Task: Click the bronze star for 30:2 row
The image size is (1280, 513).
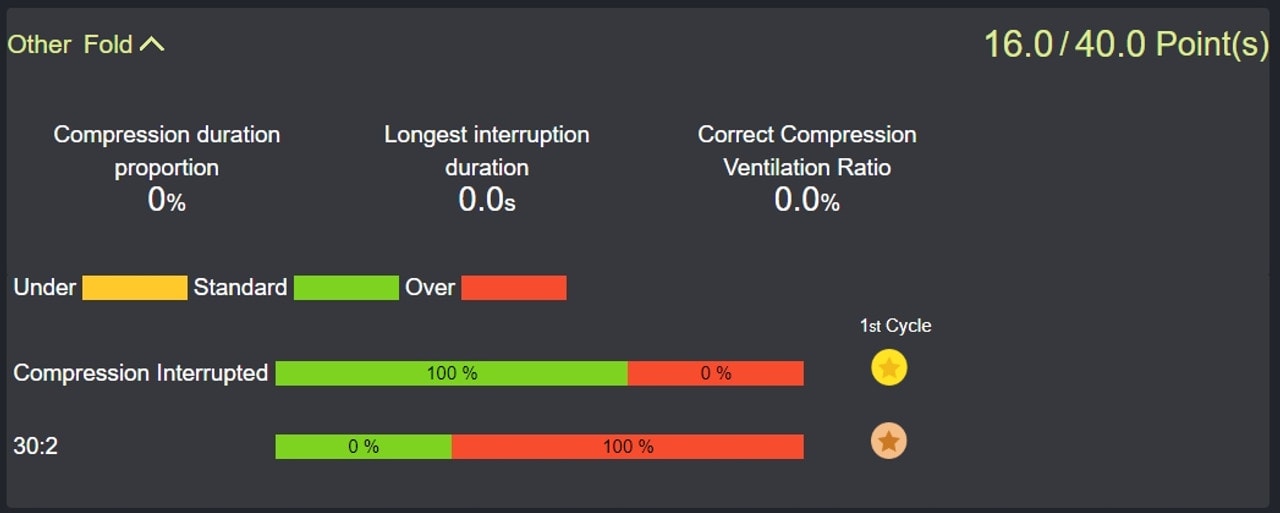Action: [889, 440]
